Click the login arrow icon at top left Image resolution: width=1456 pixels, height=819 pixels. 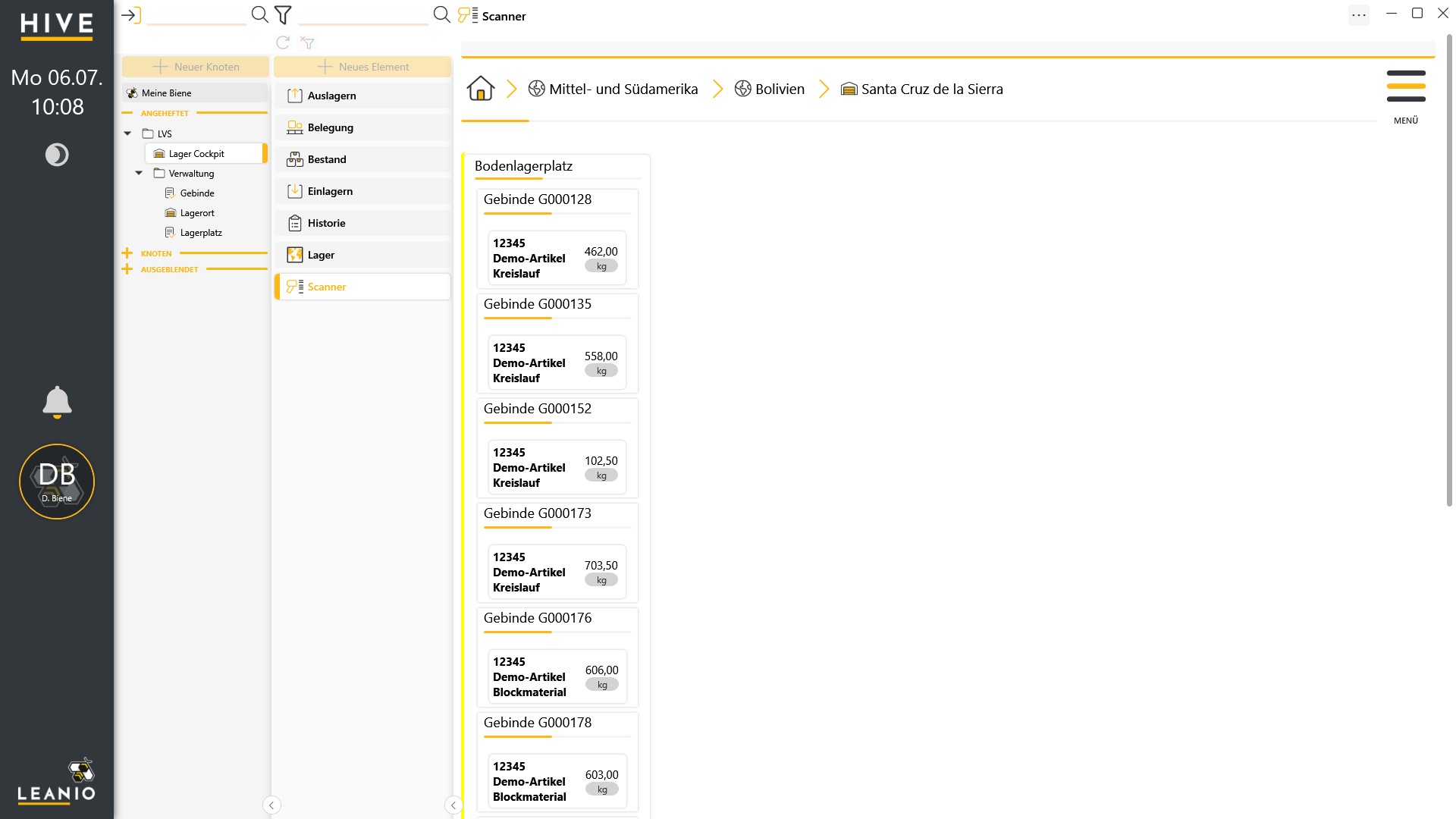(131, 15)
